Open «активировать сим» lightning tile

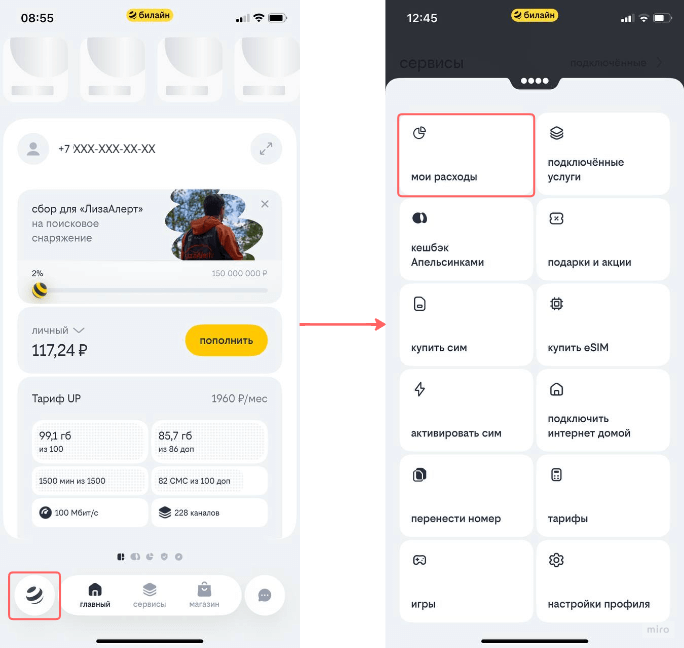pos(466,410)
